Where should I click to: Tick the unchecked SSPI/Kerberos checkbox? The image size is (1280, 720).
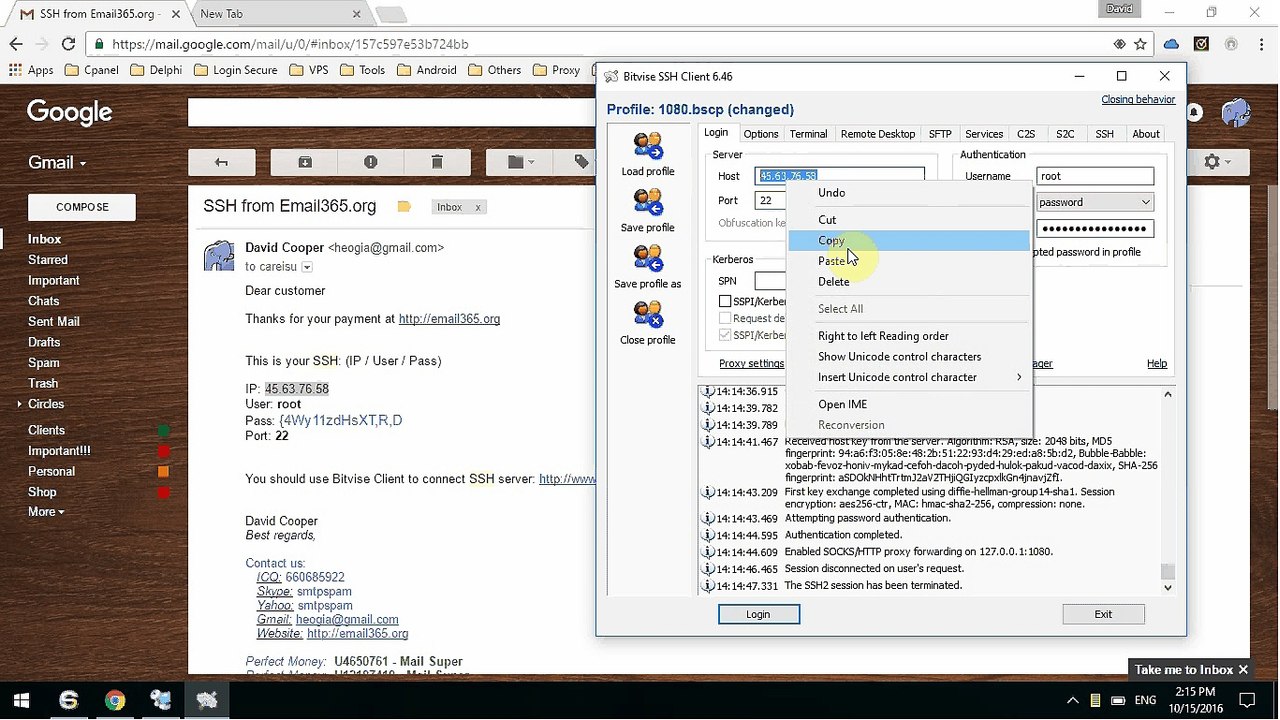click(x=725, y=301)
